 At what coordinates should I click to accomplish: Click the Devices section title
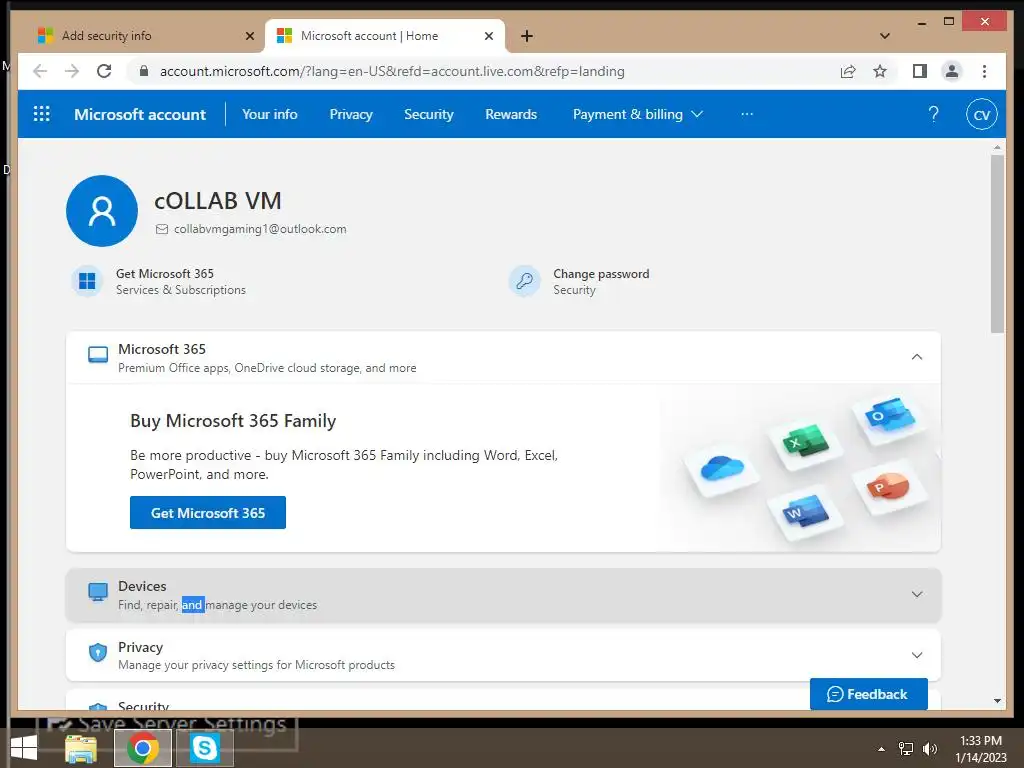142,586
